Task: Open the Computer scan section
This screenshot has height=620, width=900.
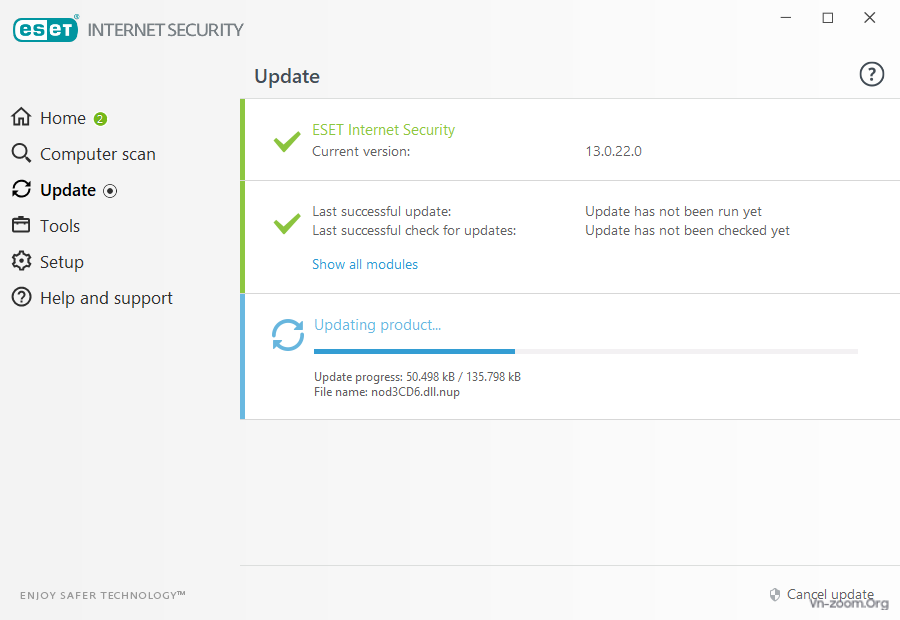Action: coord(98,154)
